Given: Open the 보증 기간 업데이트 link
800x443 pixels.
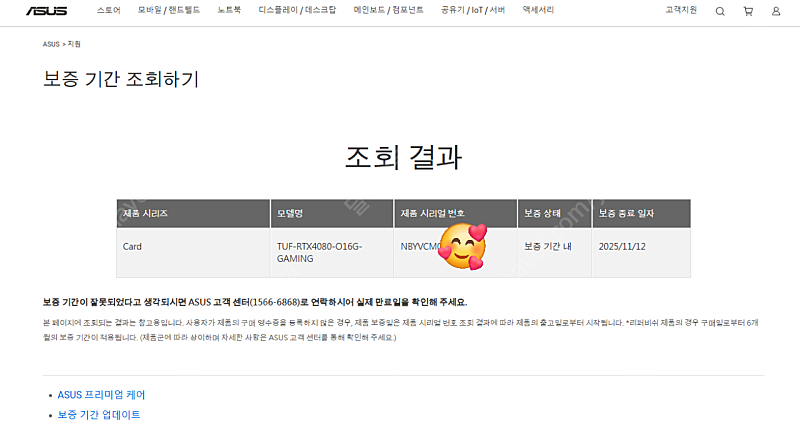Looking at the screenshot, I should [98, 415].
